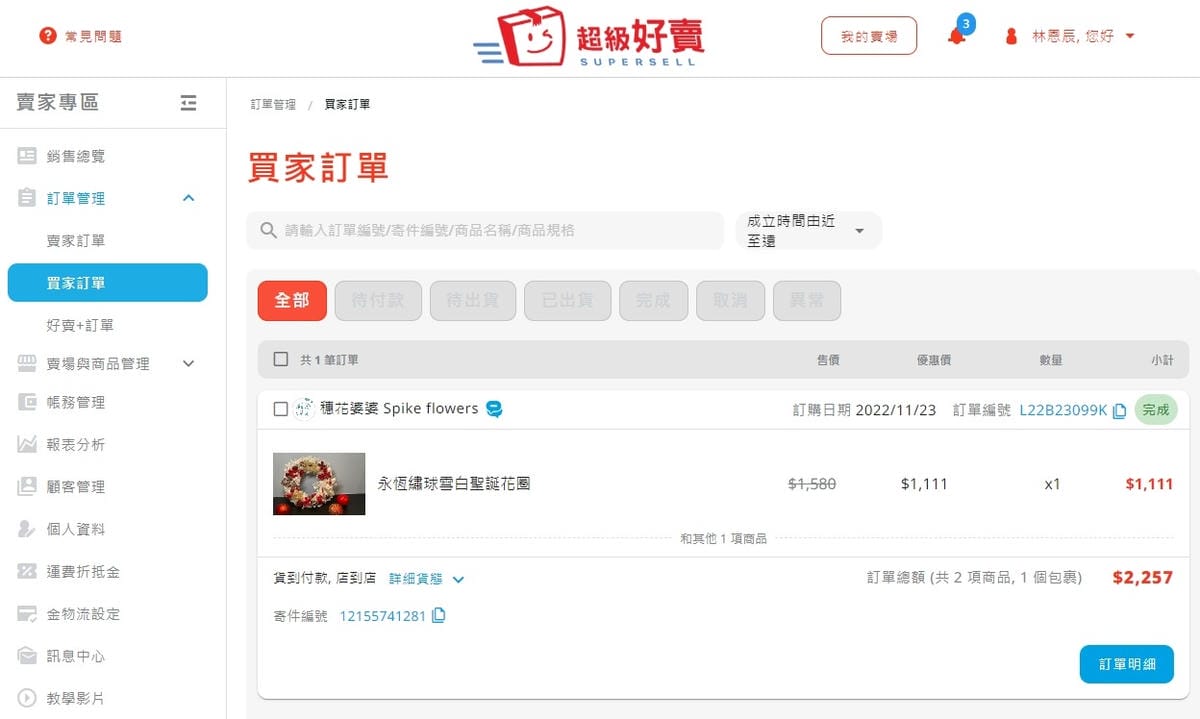This screenshot has width=1200, height=719.
Task: Select the 待付款 filter tab
Action: pos(378,300)
